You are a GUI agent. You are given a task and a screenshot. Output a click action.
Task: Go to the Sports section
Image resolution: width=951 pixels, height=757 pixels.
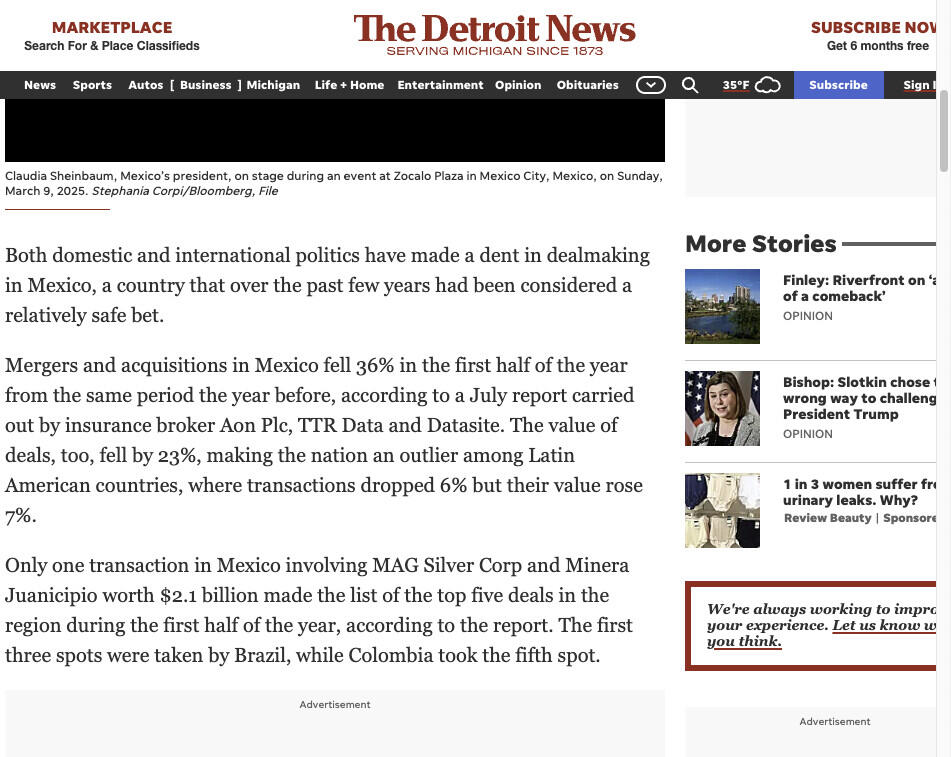click(92, 85)
